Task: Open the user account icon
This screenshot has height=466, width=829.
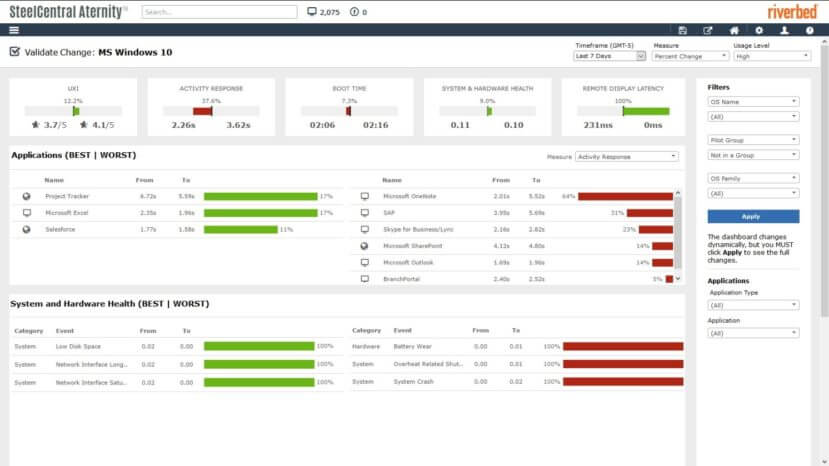Action: [785, 31]
